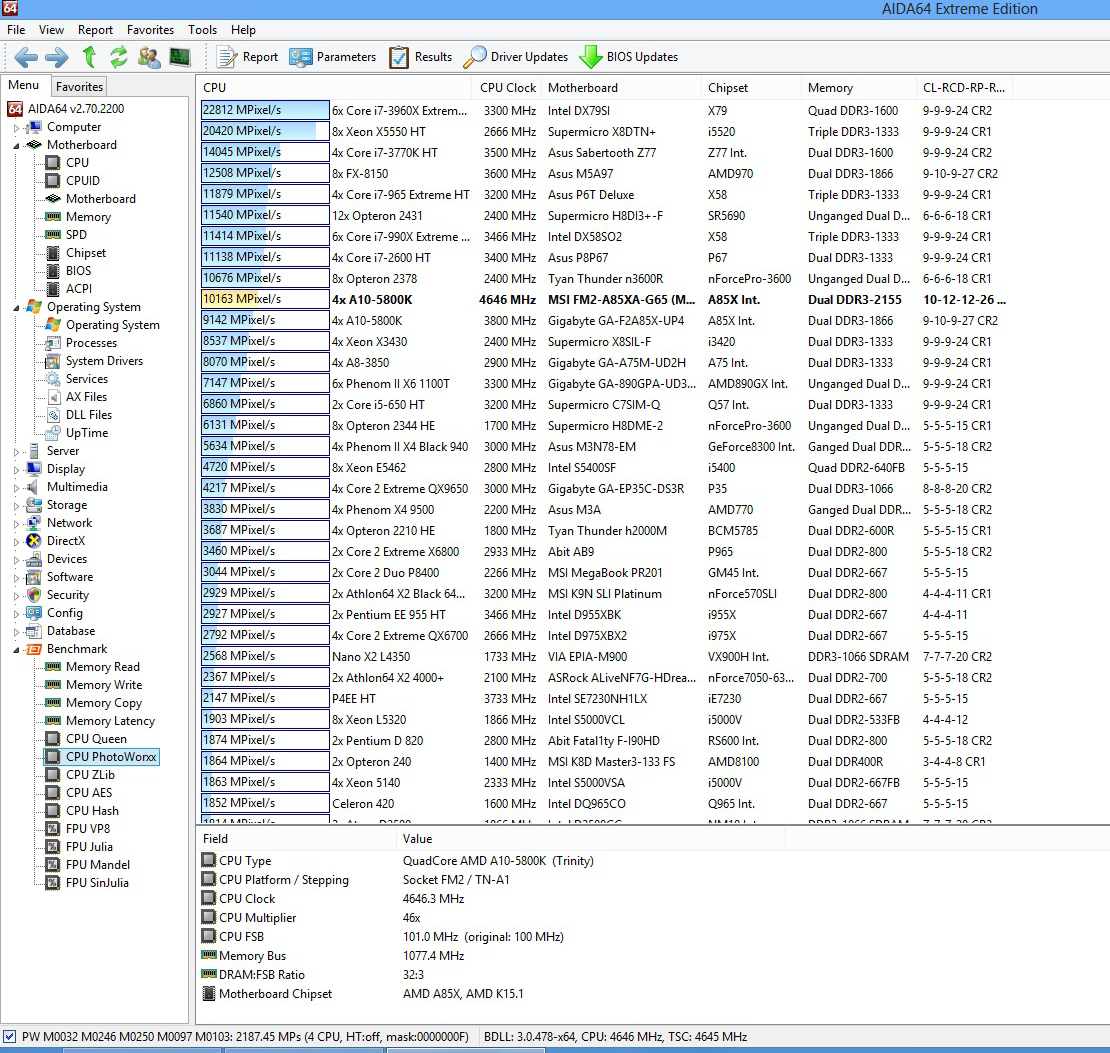Open the System Drivers item
Image resolution: width=1110 pixels, height=1053 pixels.
pyautogui.click(x=104, y=360)
